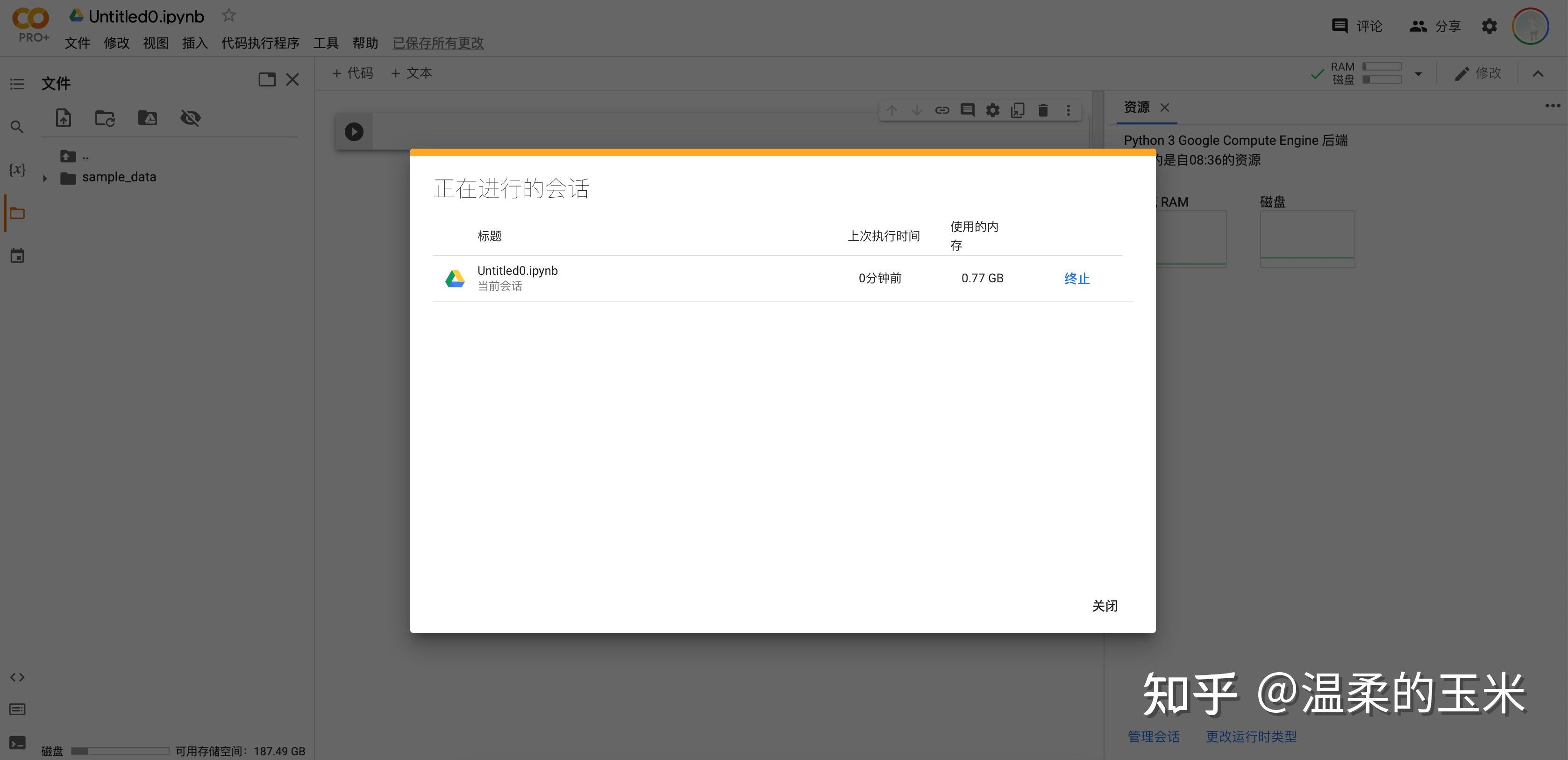Open the variables inspector panel
The width and height of the screenshot is (1568, 760).
tap(16, 170)
